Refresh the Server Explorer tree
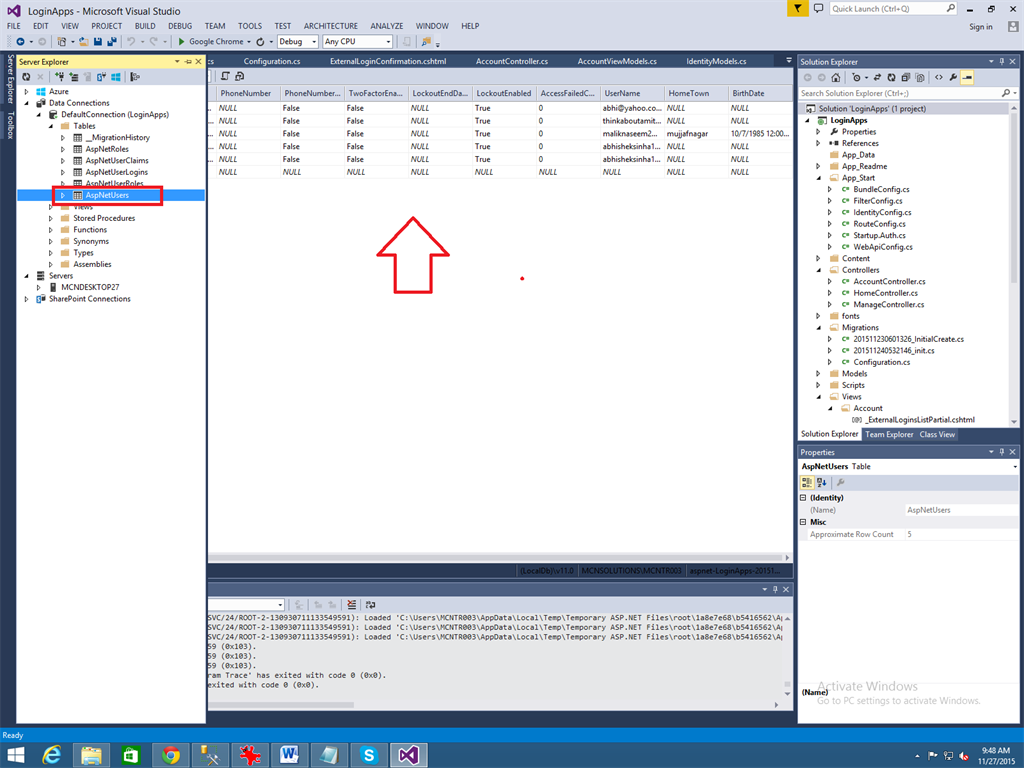Image resolution: width=1024 pixels, height=768 pixels. [26, 77]
